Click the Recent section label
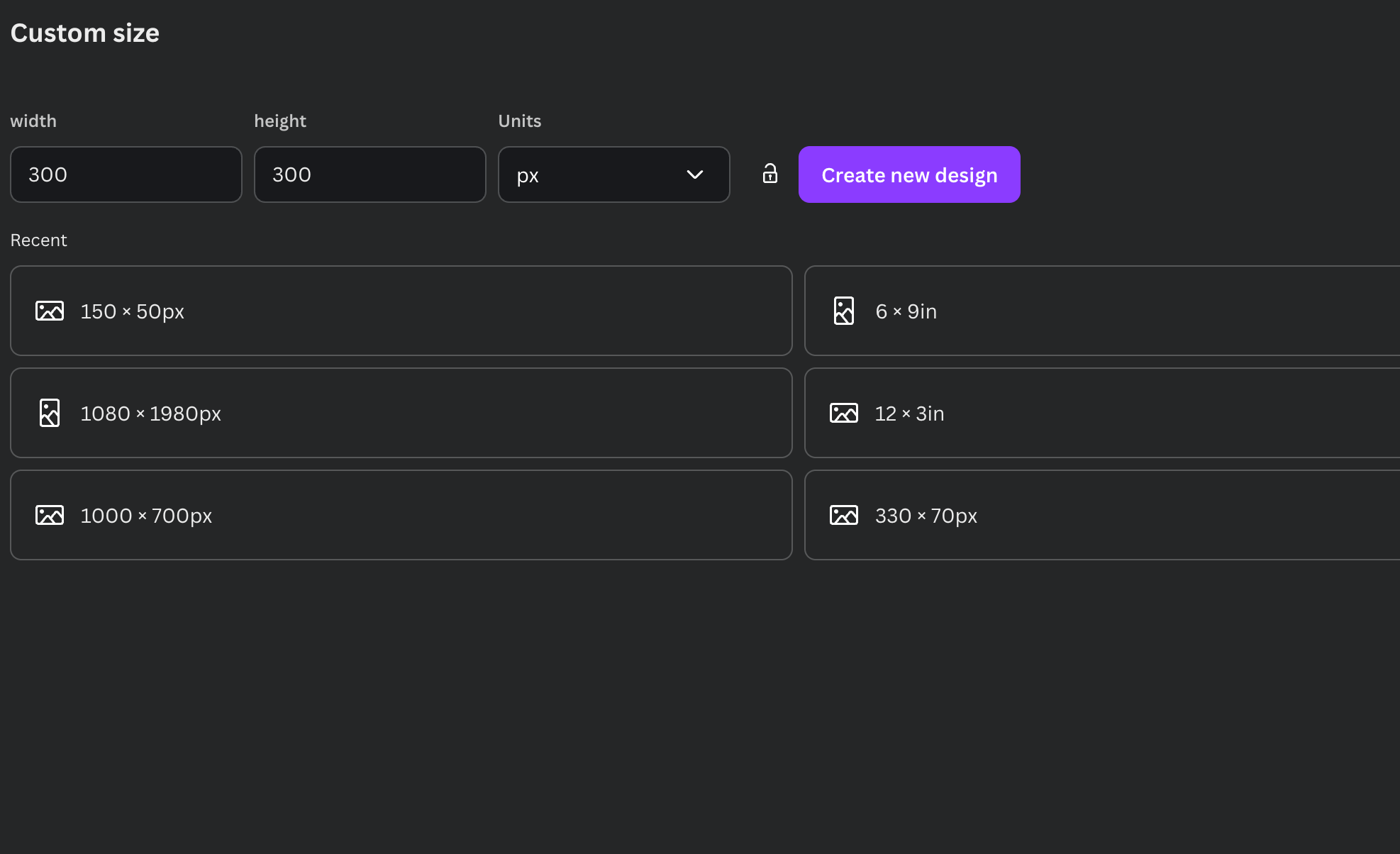This screenshot has width=1400, height=854. tap(38, 240)
